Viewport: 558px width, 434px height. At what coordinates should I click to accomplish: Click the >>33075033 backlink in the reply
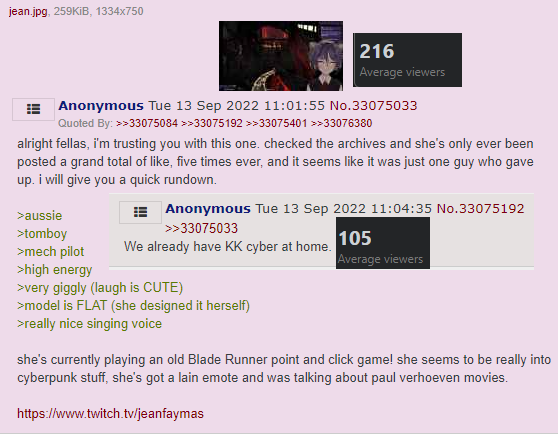click(201, 228)
